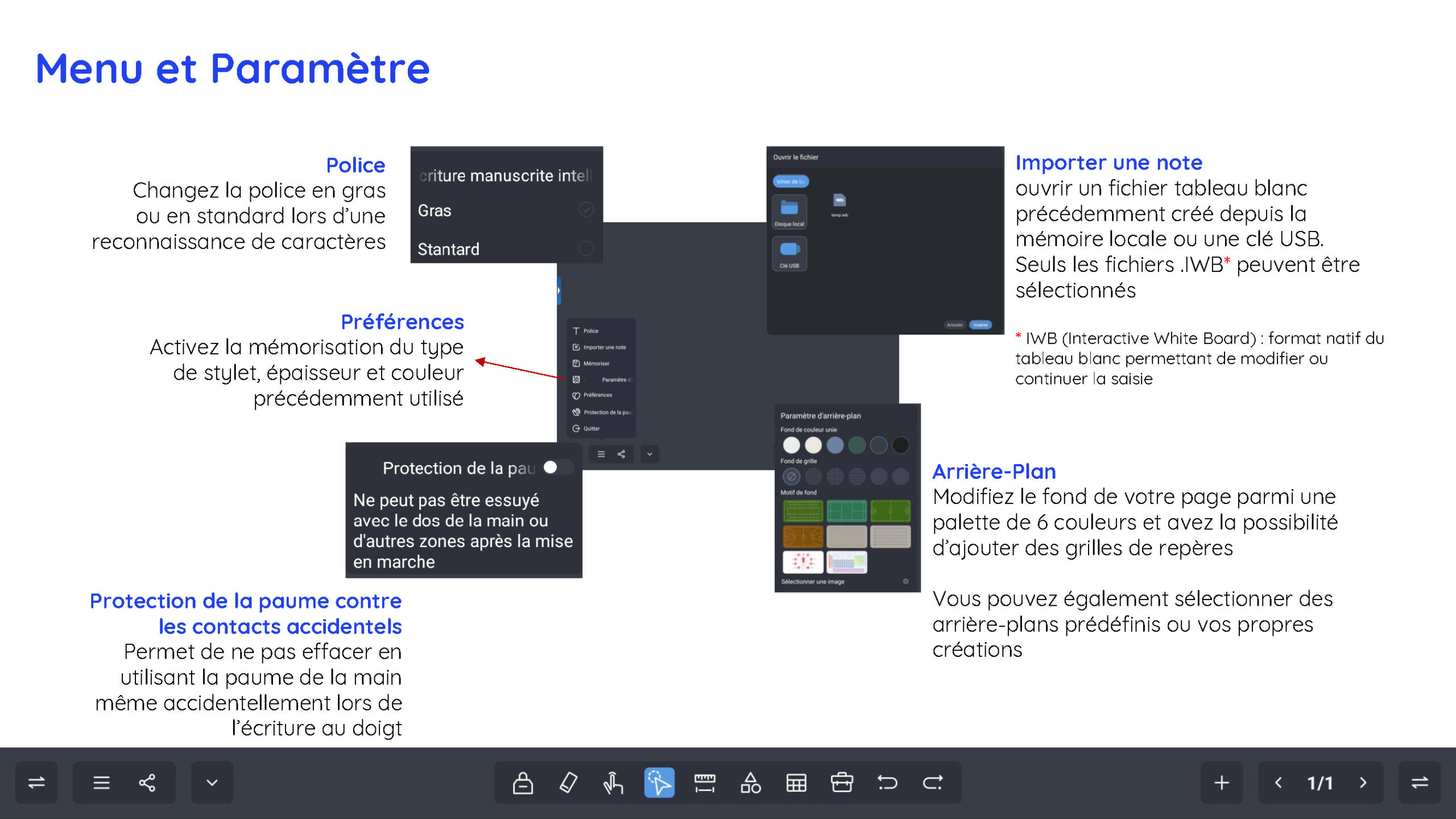This screenshot has width=1456, height=819.
Task: Open the Clé USB location
Action: pos(789,253)
